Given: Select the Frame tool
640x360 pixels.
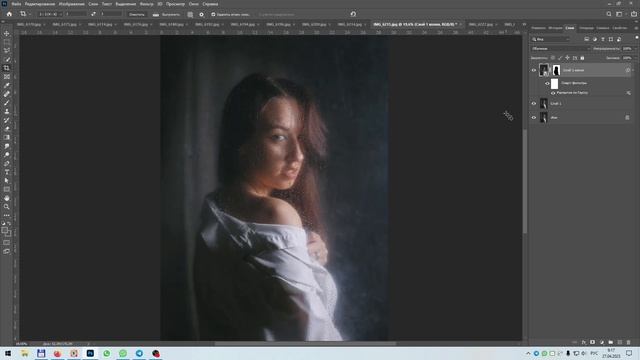Looking at the screenshot, I should (x=7, y=77).
